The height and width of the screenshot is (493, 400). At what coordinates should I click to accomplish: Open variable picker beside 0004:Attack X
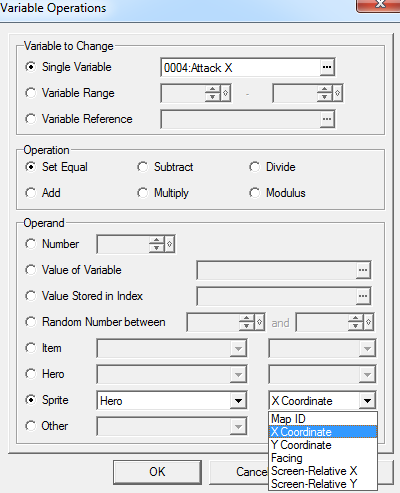(x=327, y=67)
